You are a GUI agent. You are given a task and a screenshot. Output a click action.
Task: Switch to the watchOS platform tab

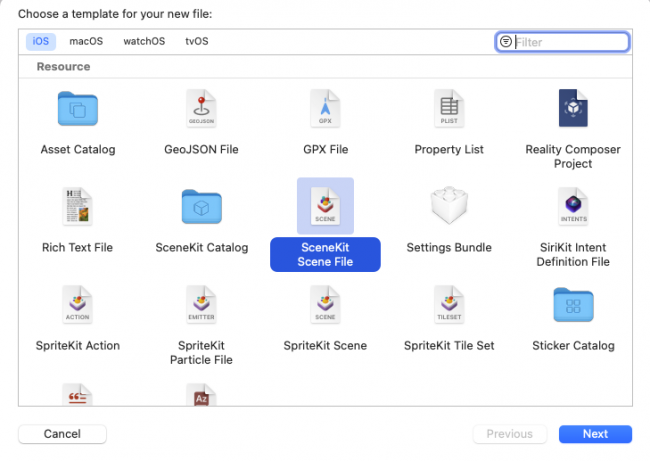pos(144,41)
